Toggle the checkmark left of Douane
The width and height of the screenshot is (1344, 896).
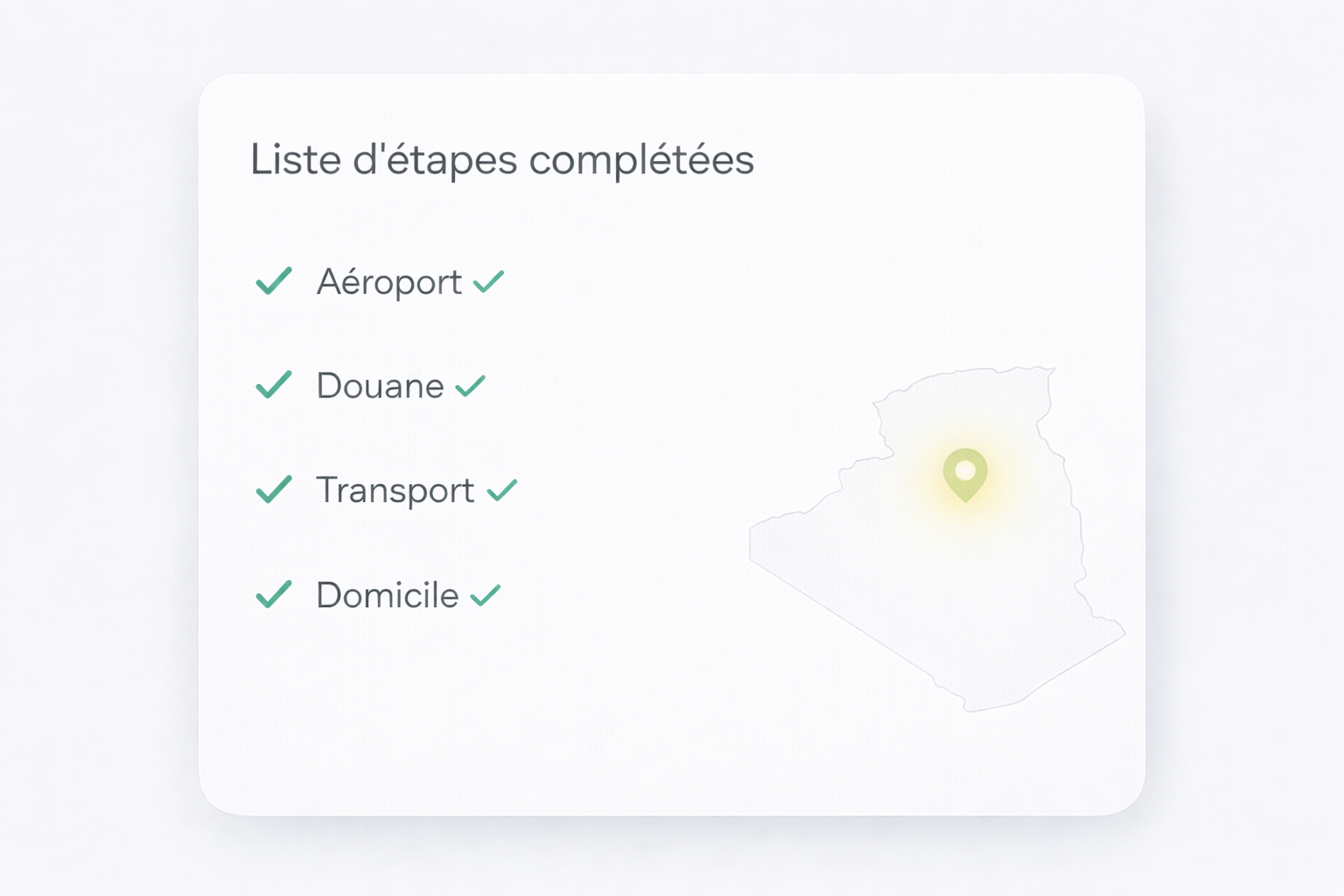click(x=273, y=385)
